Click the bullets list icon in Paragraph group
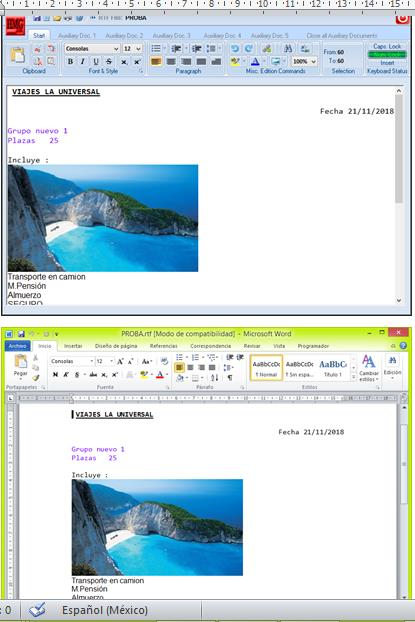 (x=156, y=48)
